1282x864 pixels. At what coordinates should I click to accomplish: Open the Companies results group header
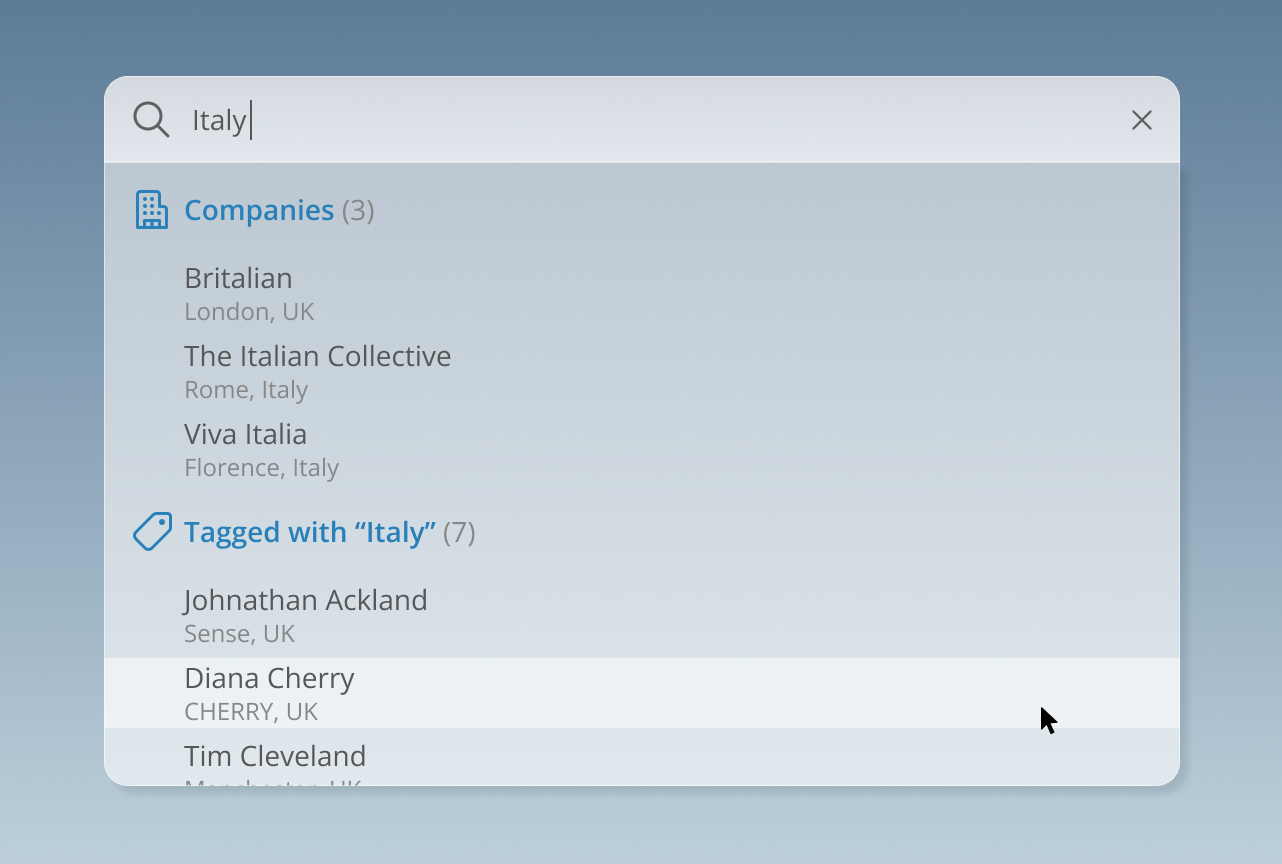[x=259, y=210]
